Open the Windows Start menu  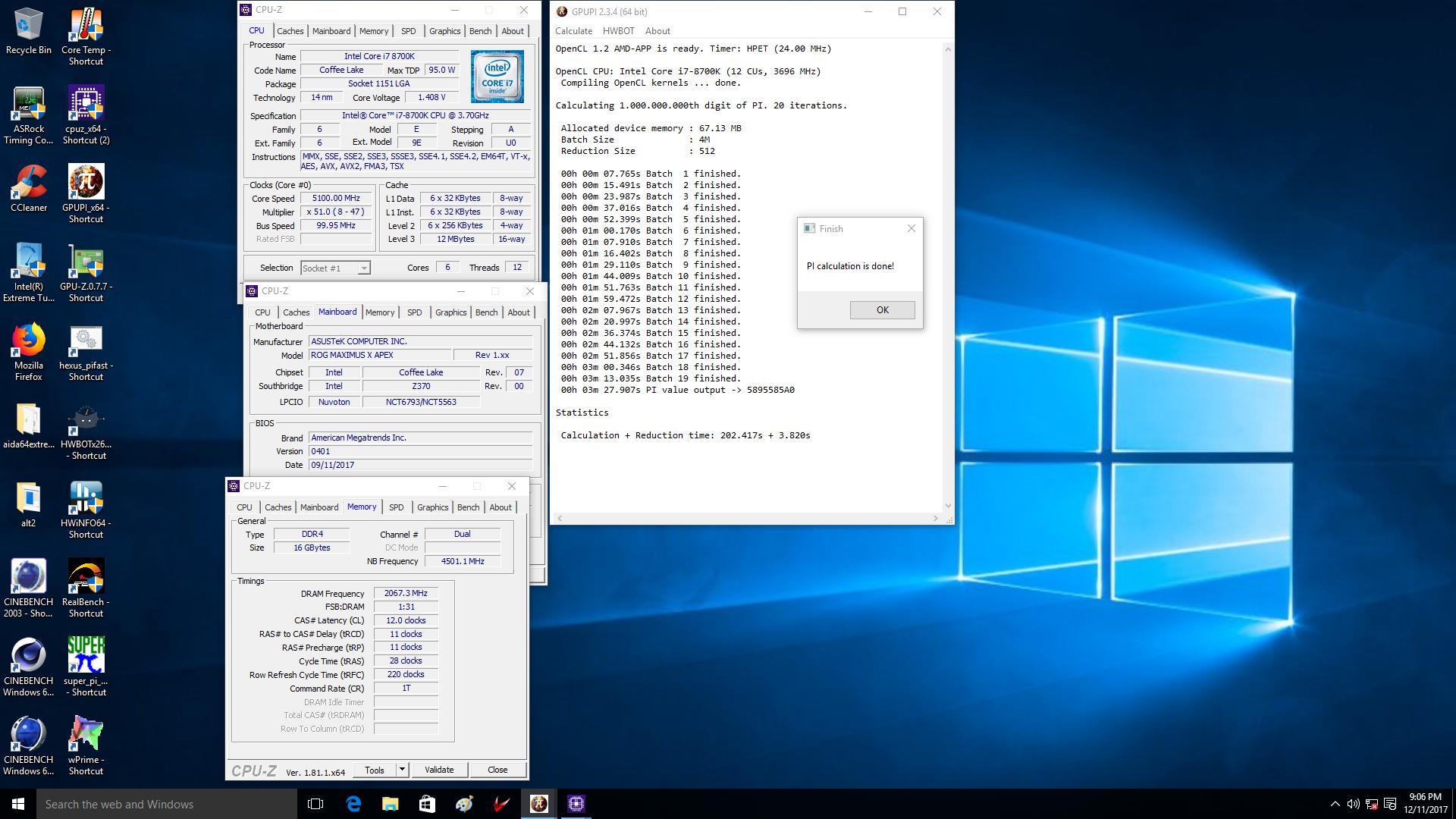coord(18,804)
